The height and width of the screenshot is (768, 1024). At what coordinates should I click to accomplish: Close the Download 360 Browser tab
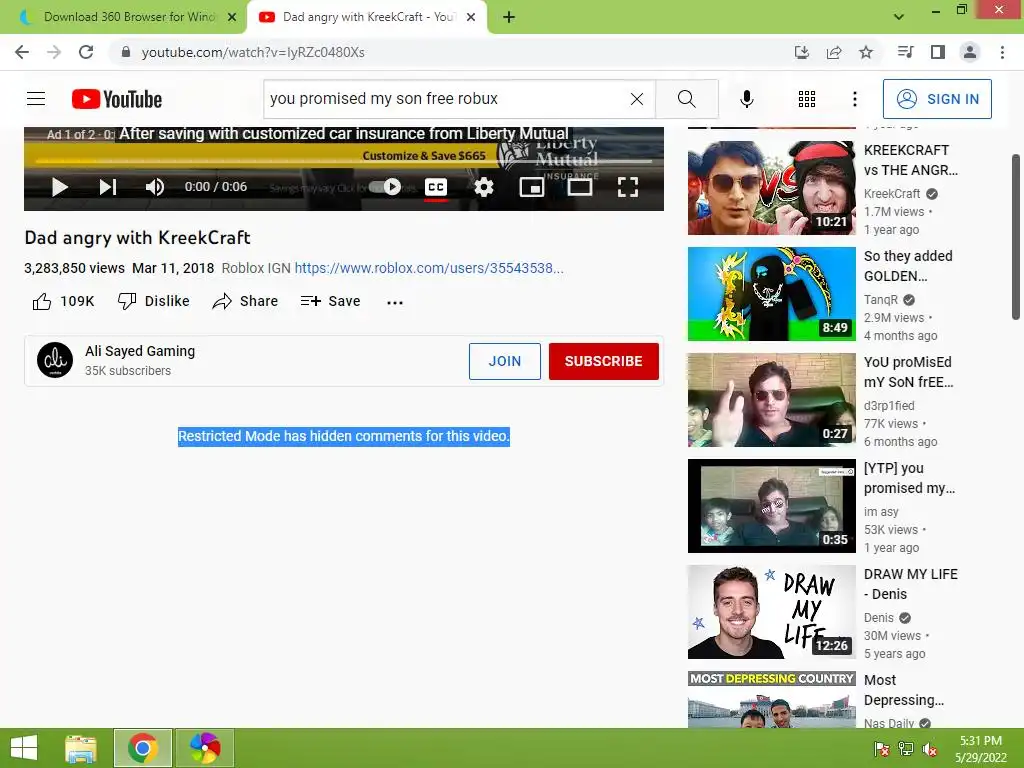[232, 17]
